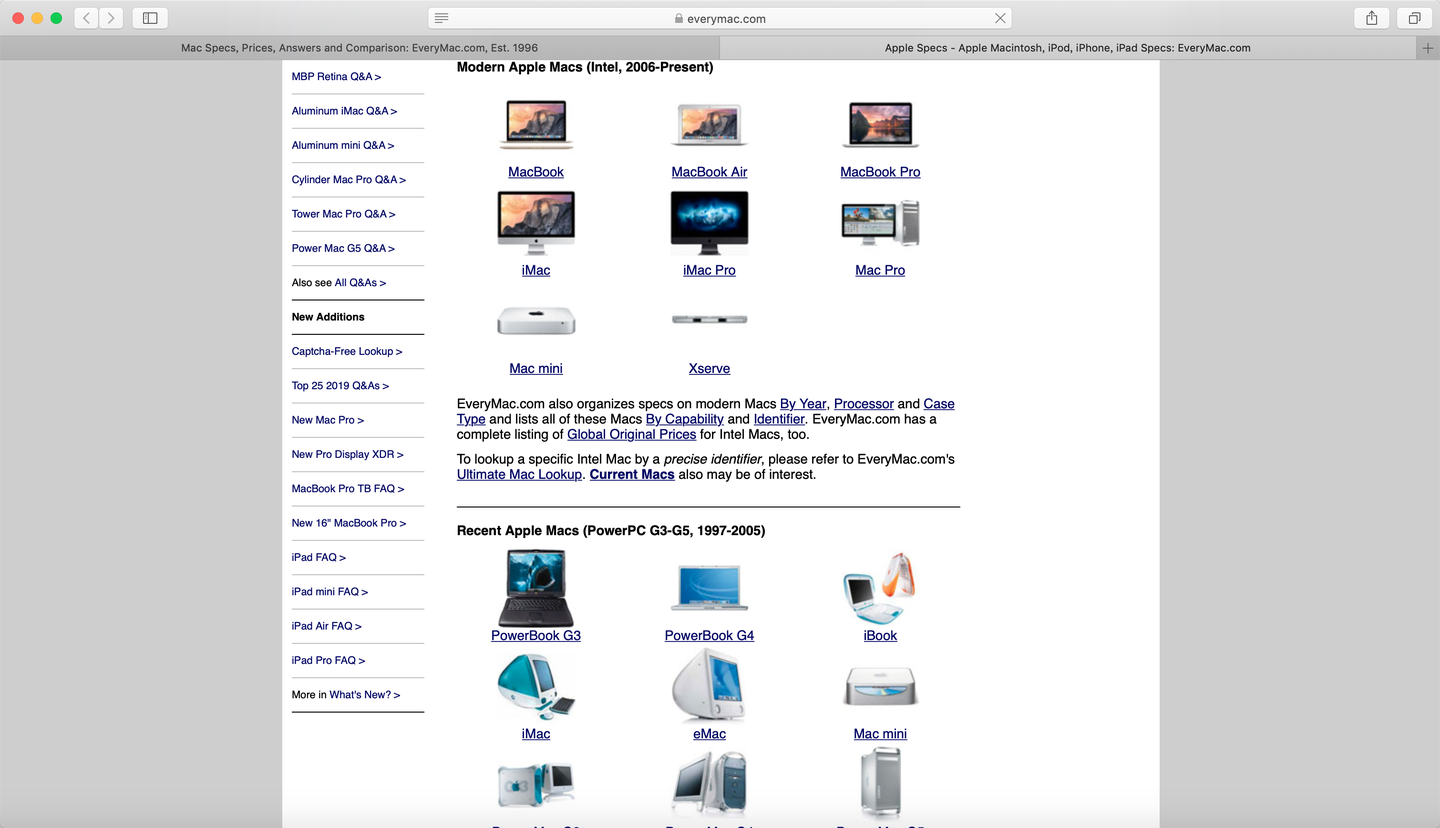The image size is (1440, 828).
Task: Open the Identifier link
Action: pyautogui.click(x=779, y=419)
